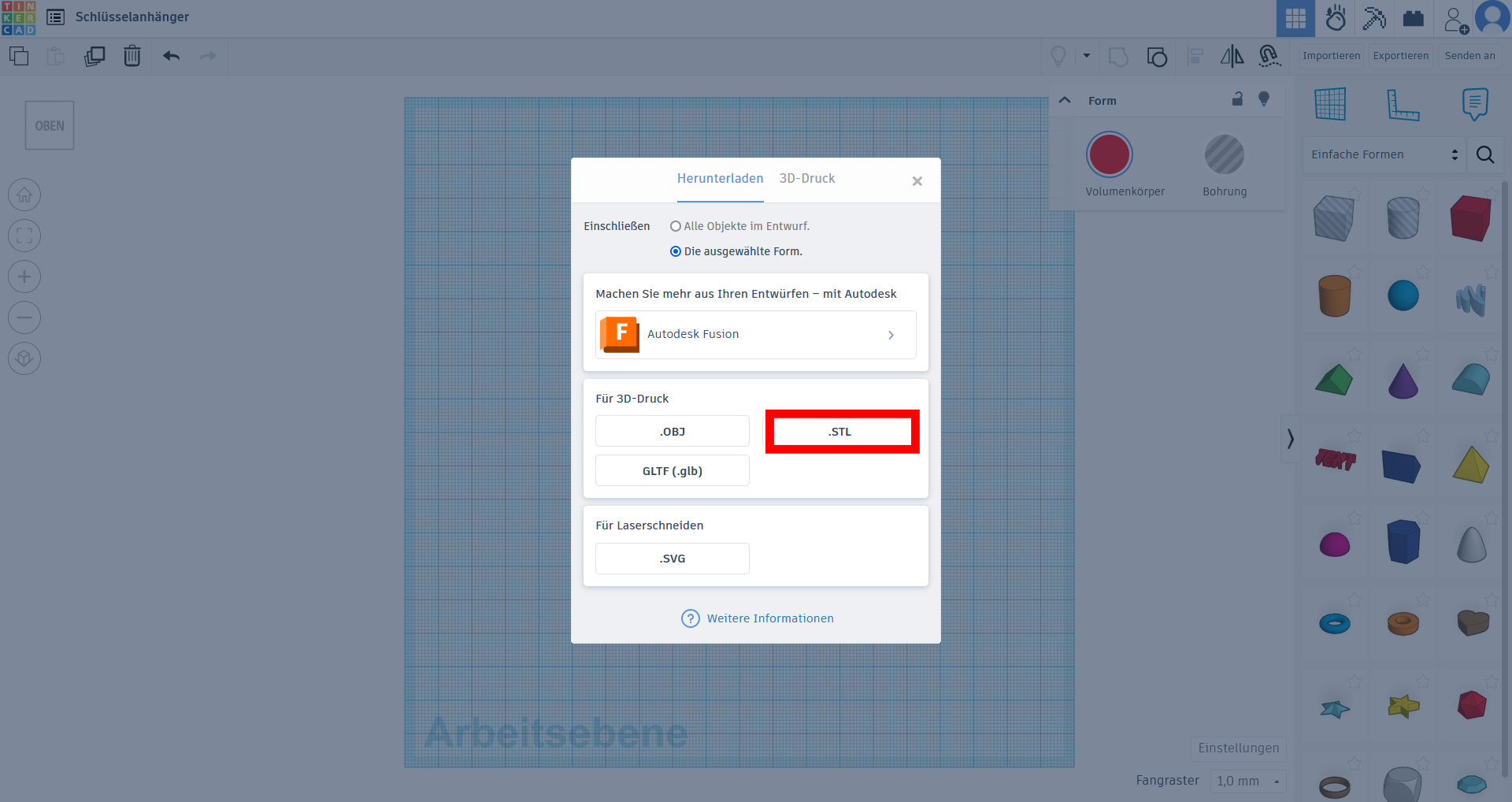Pick the red box shape thumbnail
Image resolution: width=1512 pixels, height=802 pixels.
point(1471,218)
